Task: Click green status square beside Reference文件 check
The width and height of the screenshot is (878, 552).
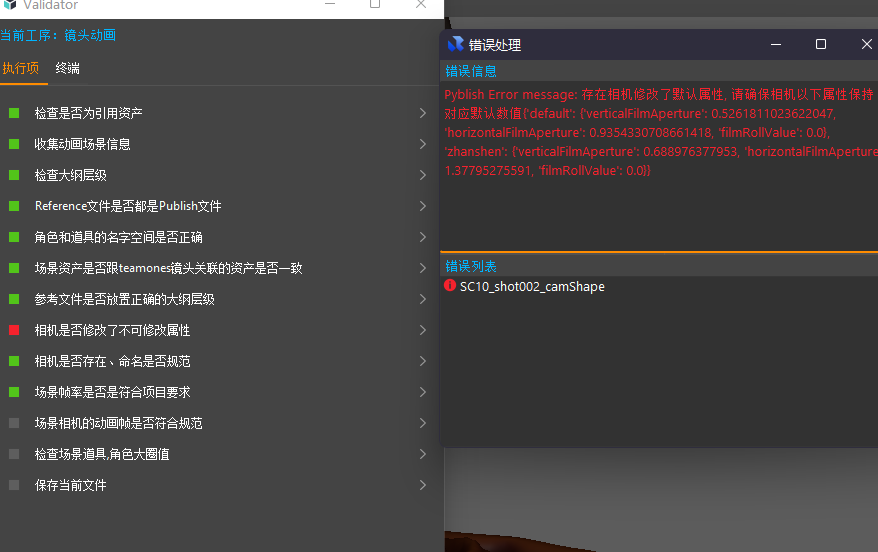Action: 14,206
